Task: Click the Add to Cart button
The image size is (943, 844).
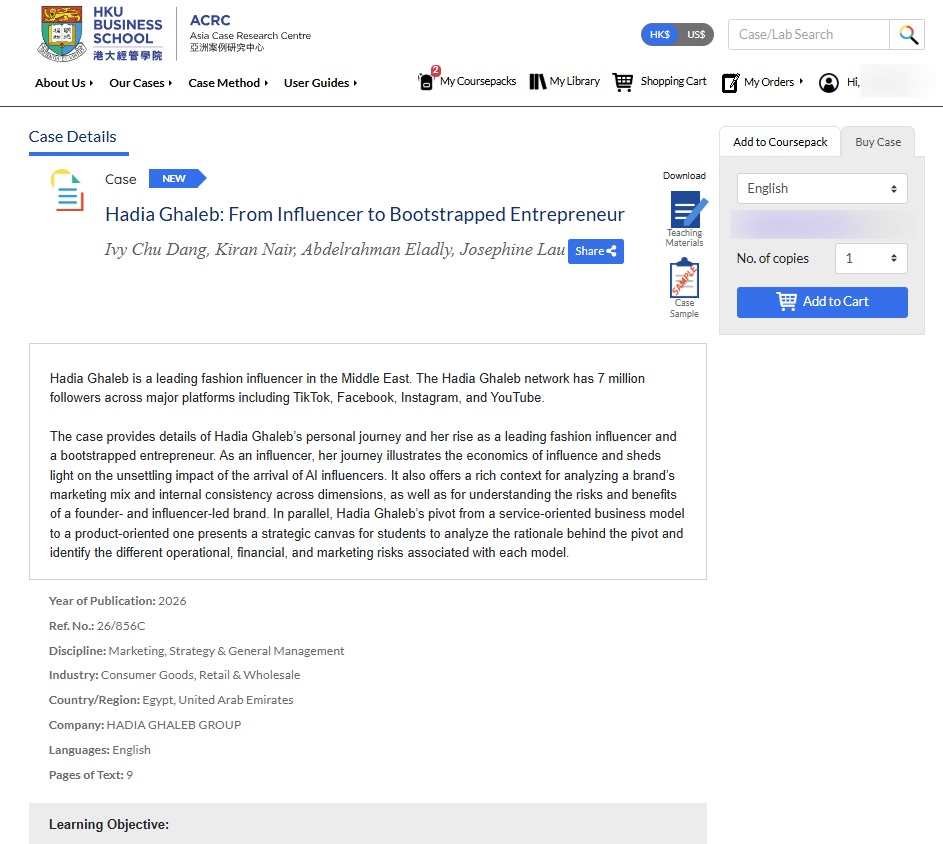Action: (822, 302)
